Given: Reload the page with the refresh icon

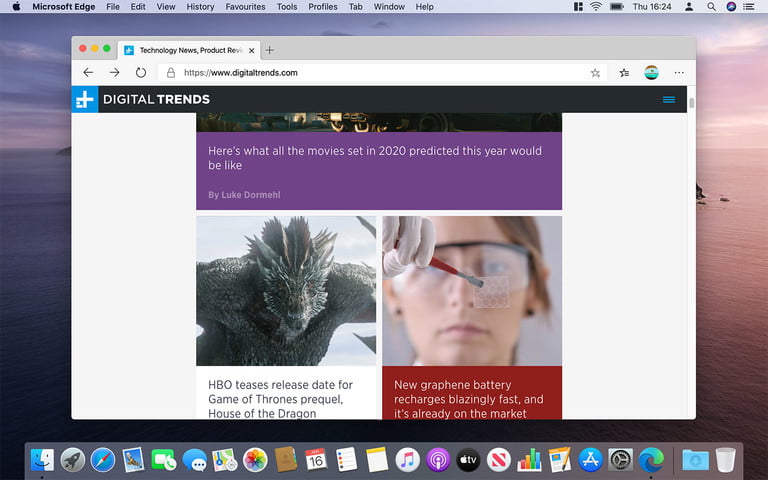Looking at the screenshot, I should tap(141, 72).
